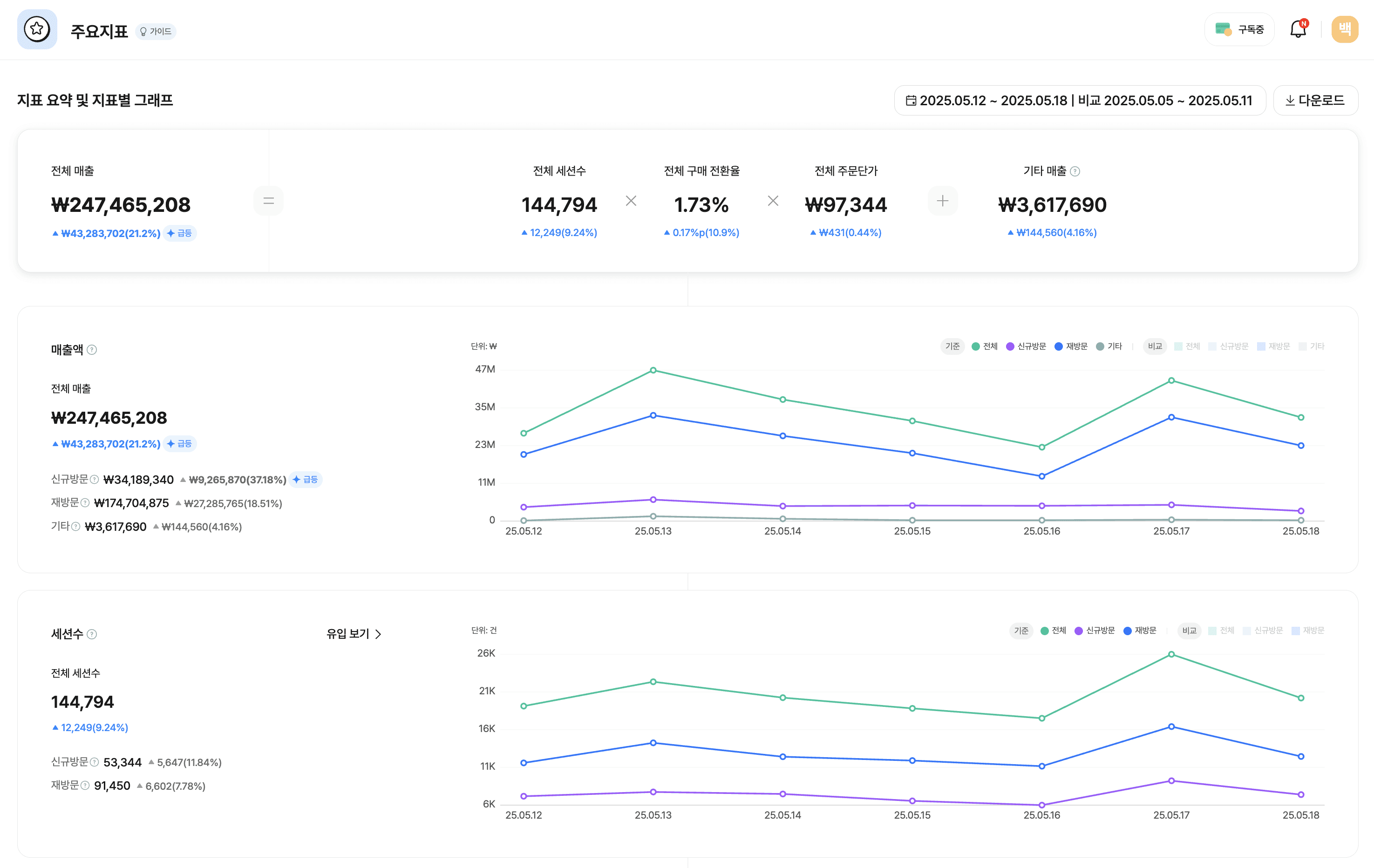Click the star logo icon beside 주요지표
The width and height of the screenshot is (1374, 868).
37,29
